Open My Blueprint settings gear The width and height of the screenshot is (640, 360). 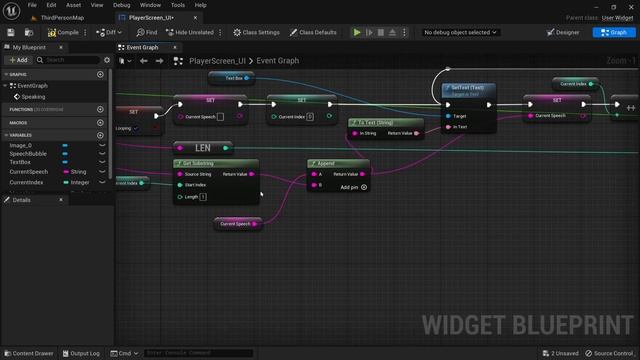click(x=107, y=60)
